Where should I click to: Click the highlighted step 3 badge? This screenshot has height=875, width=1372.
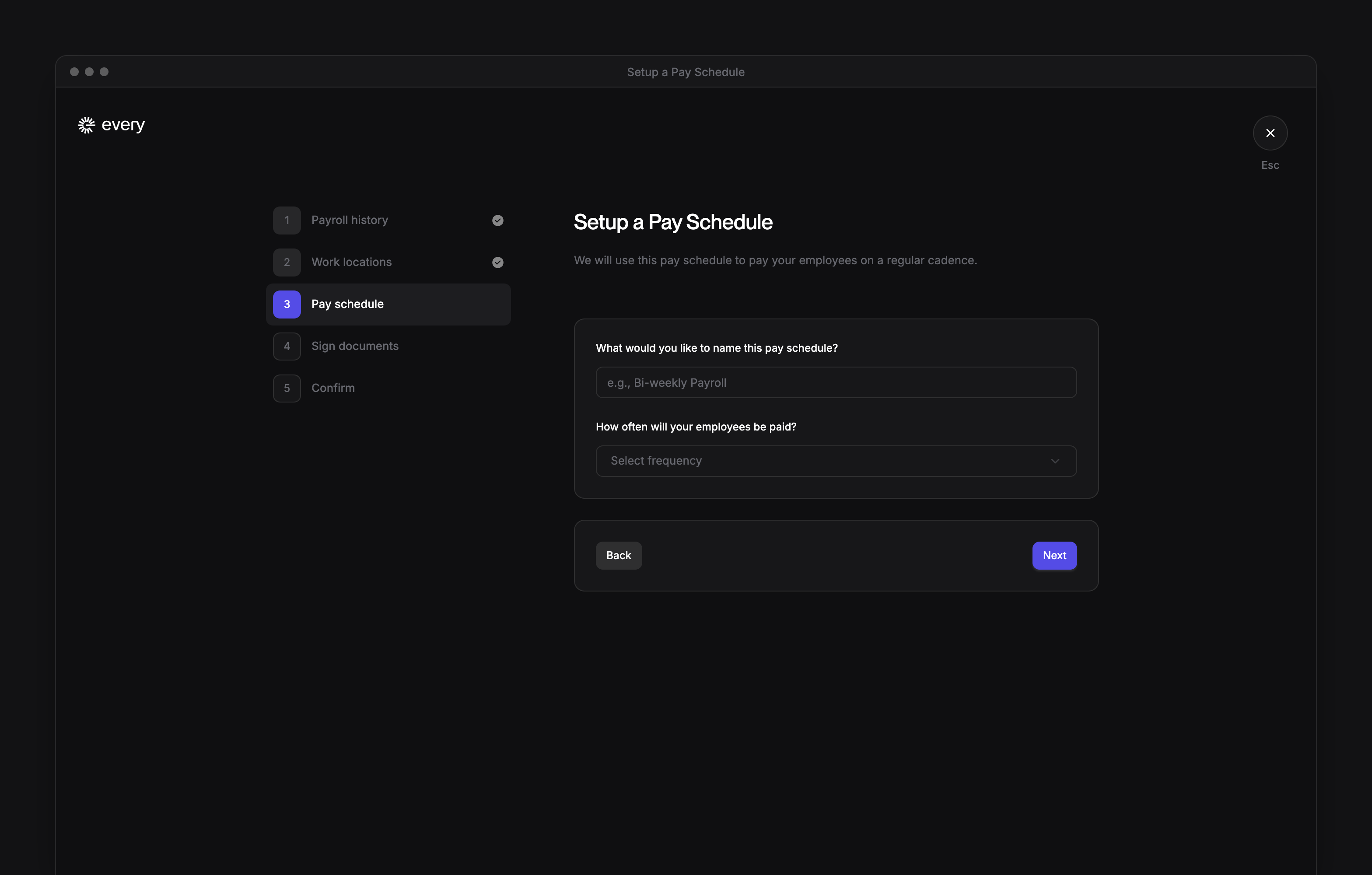(x=287, y=304)
